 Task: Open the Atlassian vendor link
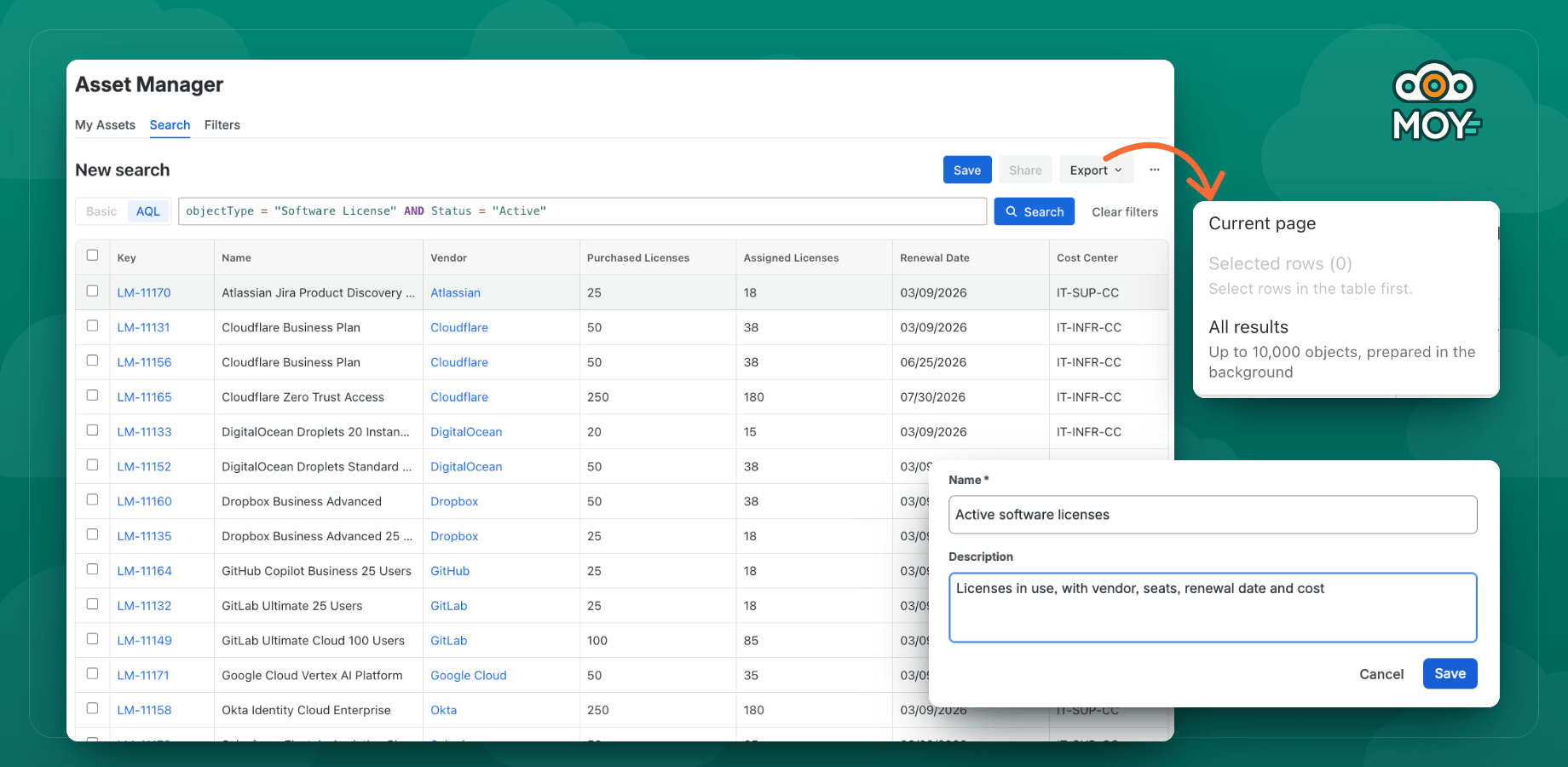(x=455, y=292)
